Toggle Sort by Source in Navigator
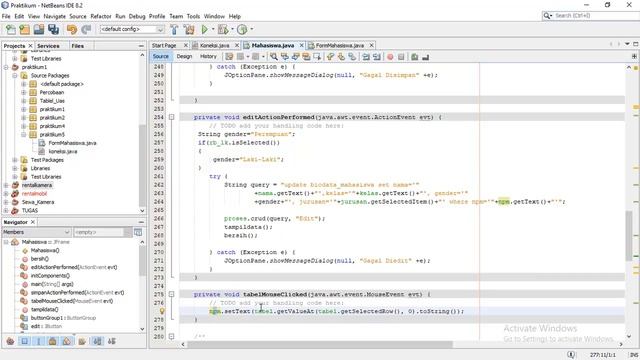Image resolution: width=640 pixels, height=360 pixels. (x=111, y=341)
